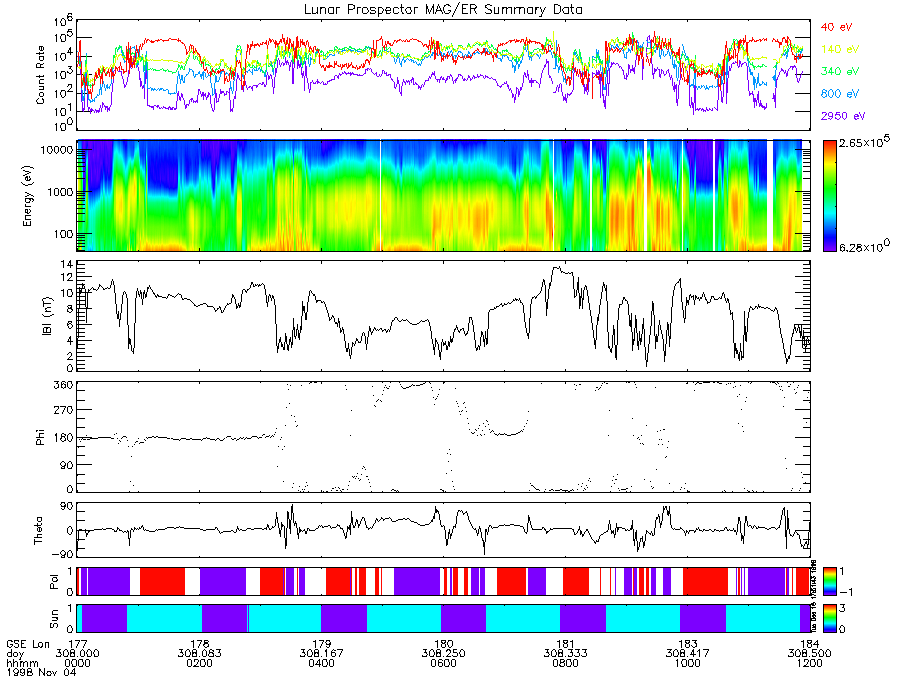Click the 'Theta' axis label
This screenshot has height=700, width=900.
point(38,530)
